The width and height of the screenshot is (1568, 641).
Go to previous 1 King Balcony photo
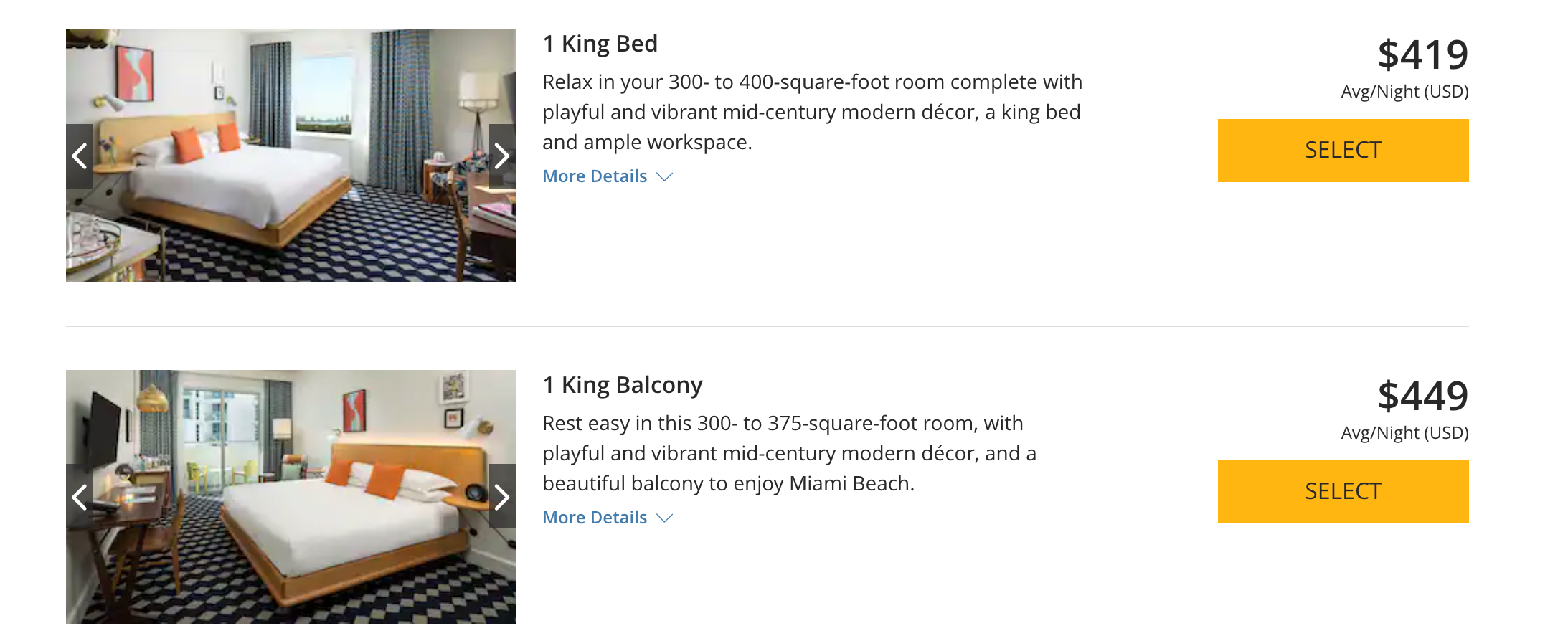click(x=80, y=497)
